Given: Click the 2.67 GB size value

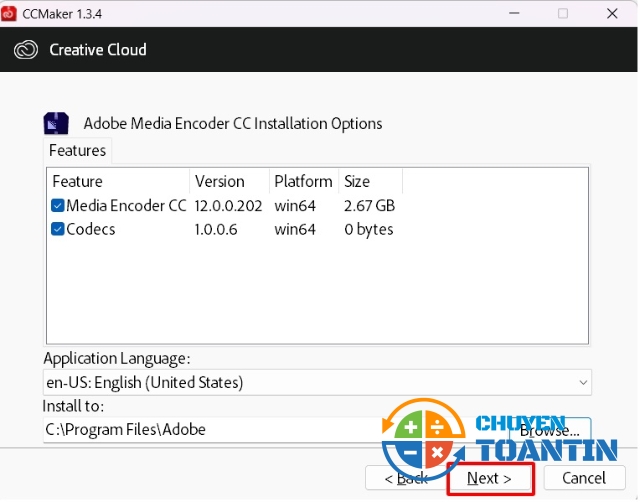Looking at the screenshot, I should tap(370, 207).
